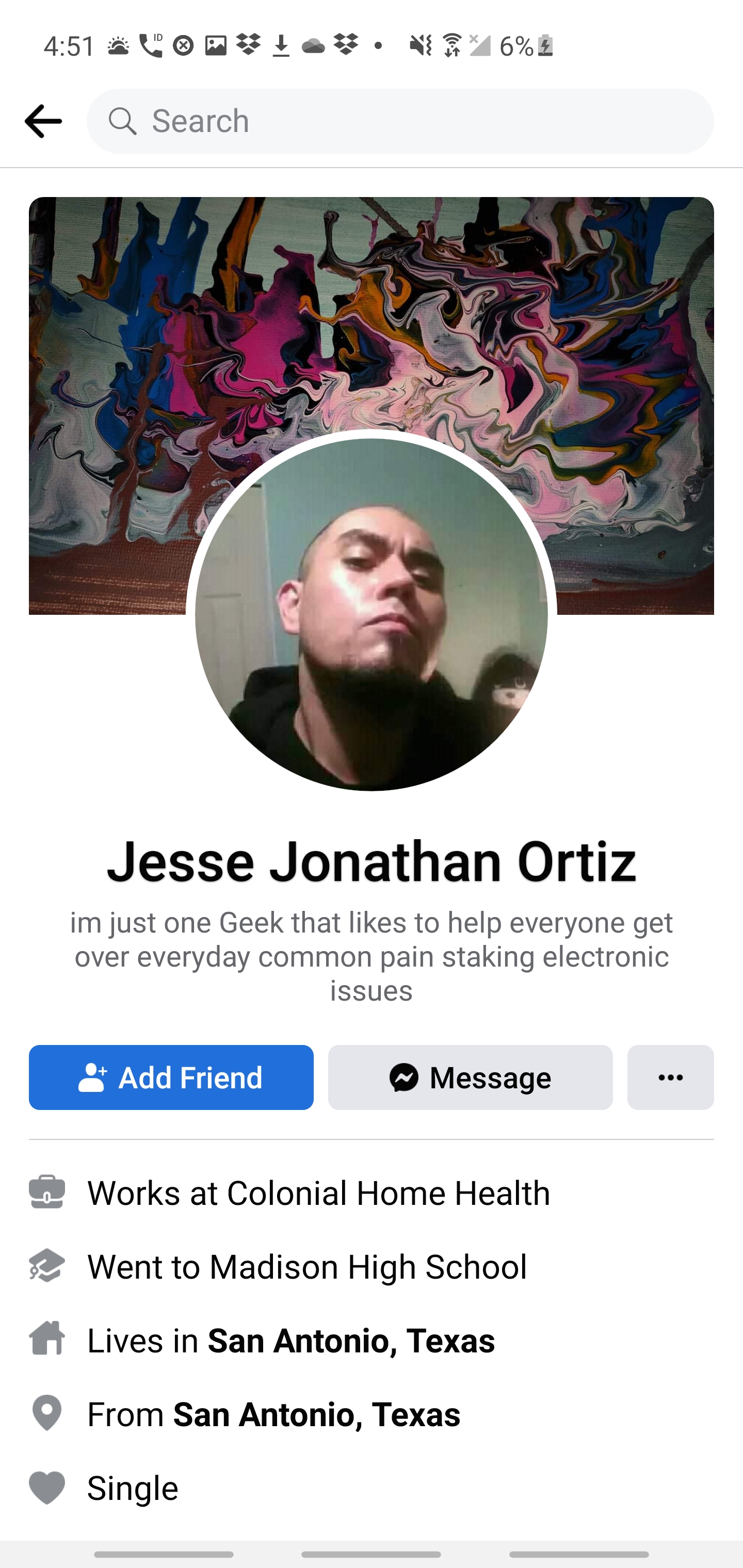Open San Antonio, Texas in Lives in
Viewport: 743px width, 1568px height.
(351, 1341)
